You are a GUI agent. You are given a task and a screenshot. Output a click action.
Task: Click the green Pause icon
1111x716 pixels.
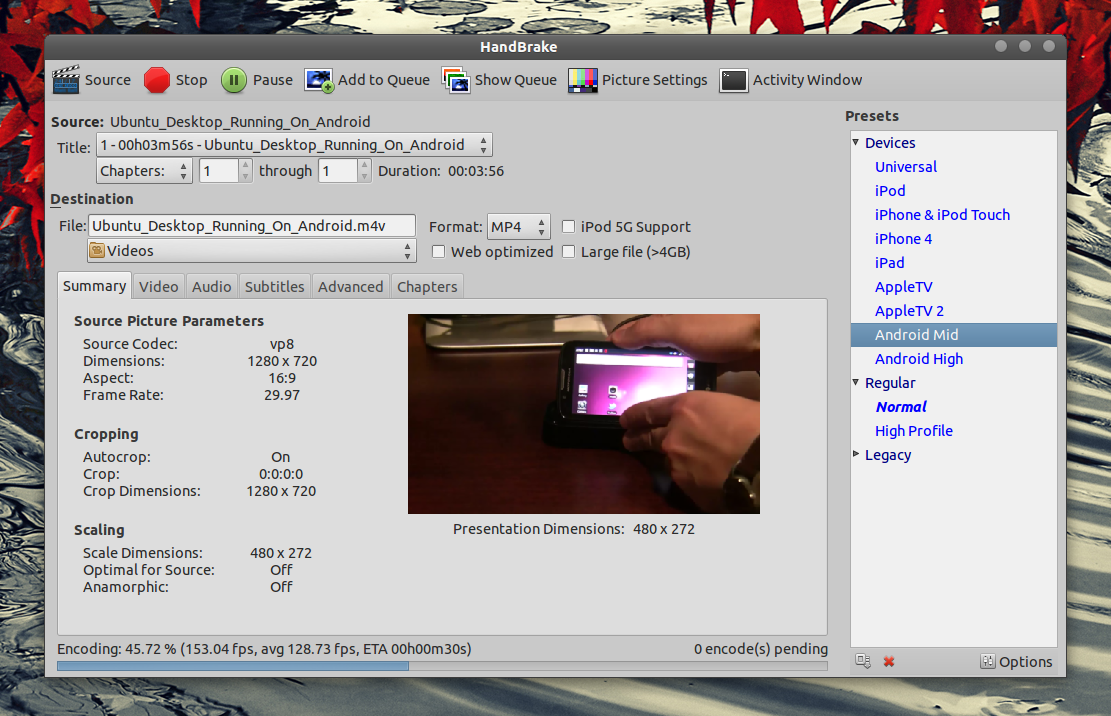click(234, 80)
